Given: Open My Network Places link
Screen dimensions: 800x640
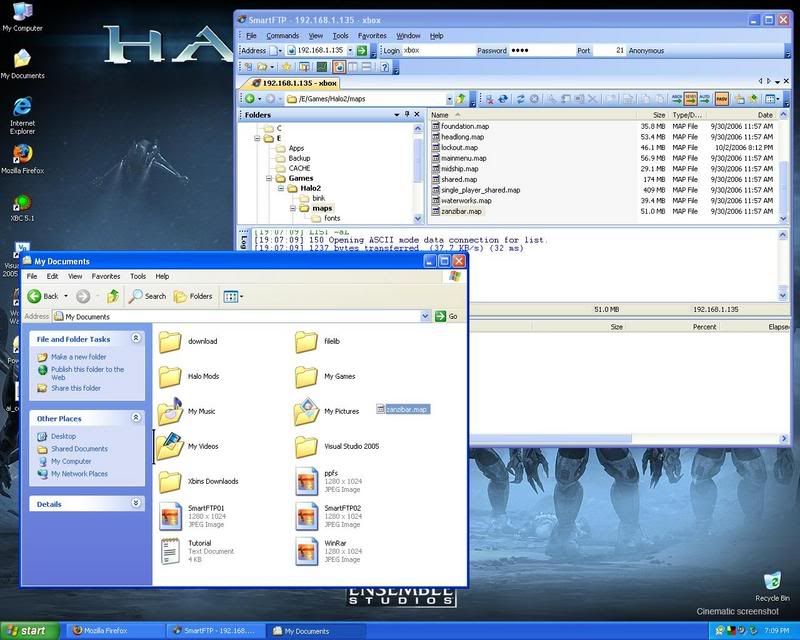Looking at the screenshot, I should pos(79,474).
